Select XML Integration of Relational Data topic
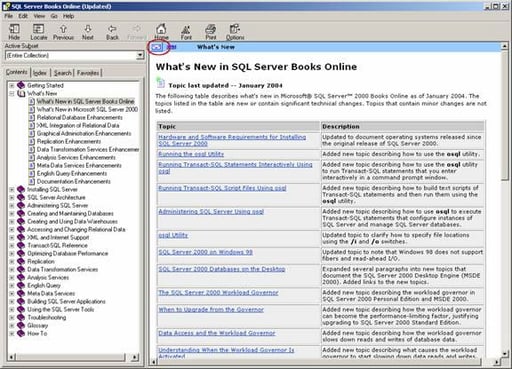The image size is (512, 369). click(78, 125)
